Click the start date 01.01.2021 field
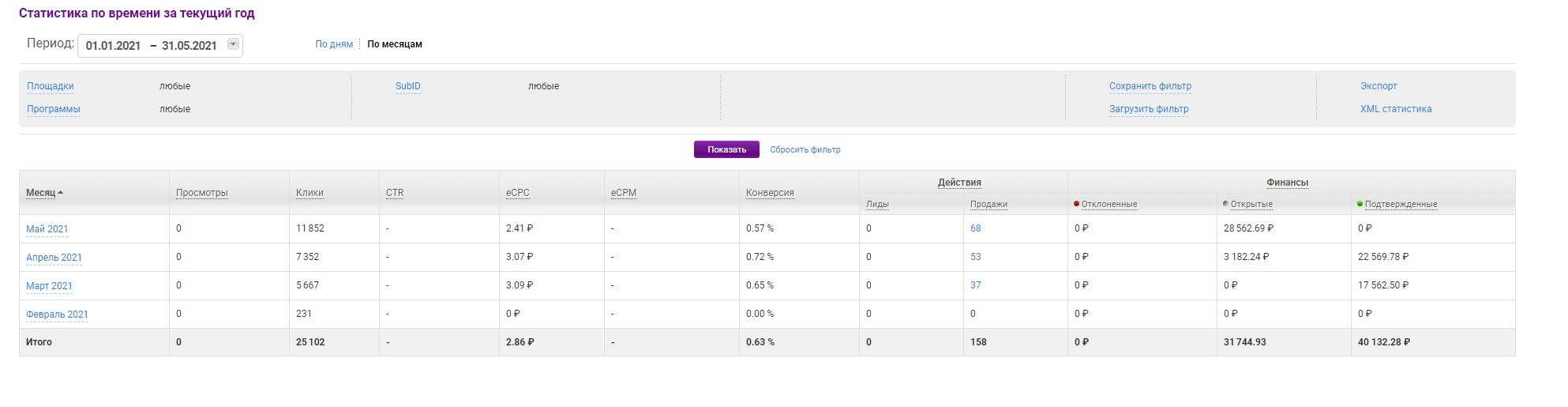 [113, 46]
